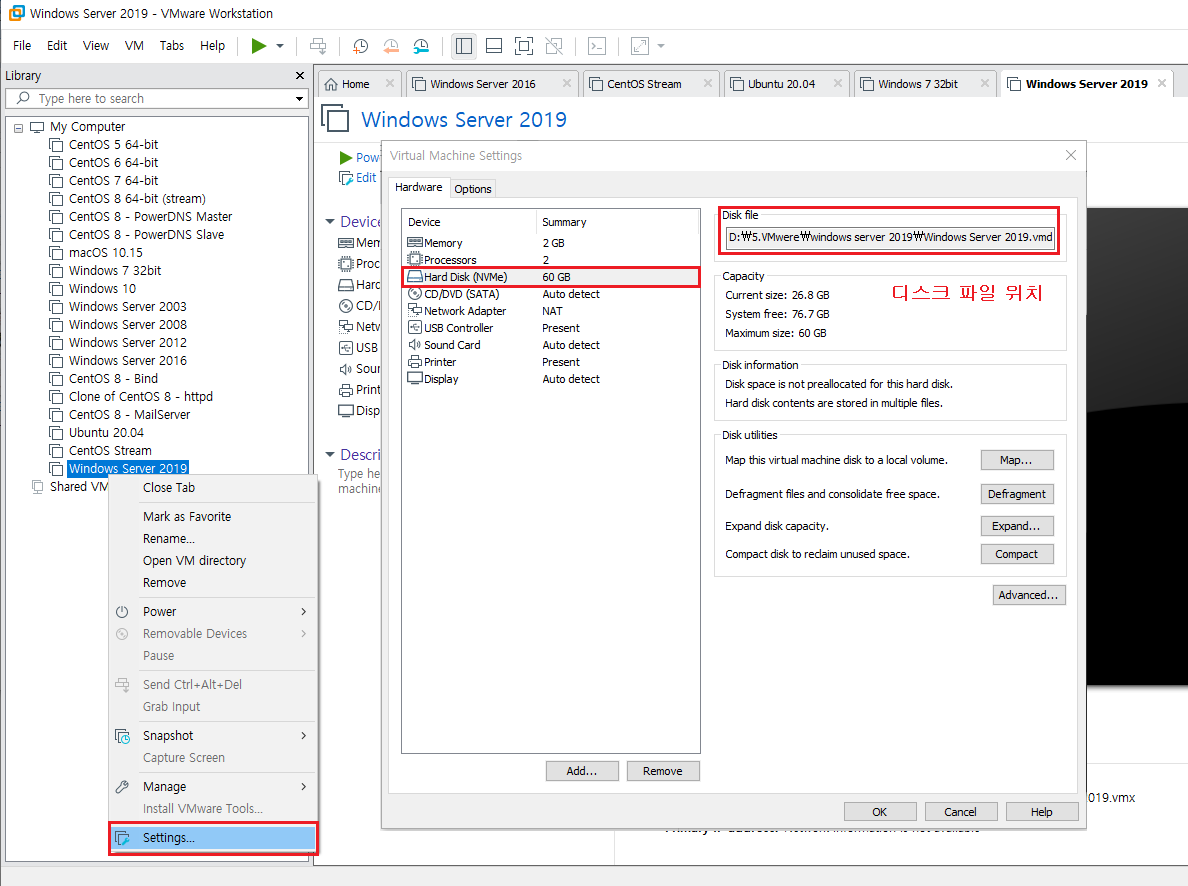Click the Column header Summary in device list
The height and width of the screenshot is (886, 1188).
[x=617, y=222]
